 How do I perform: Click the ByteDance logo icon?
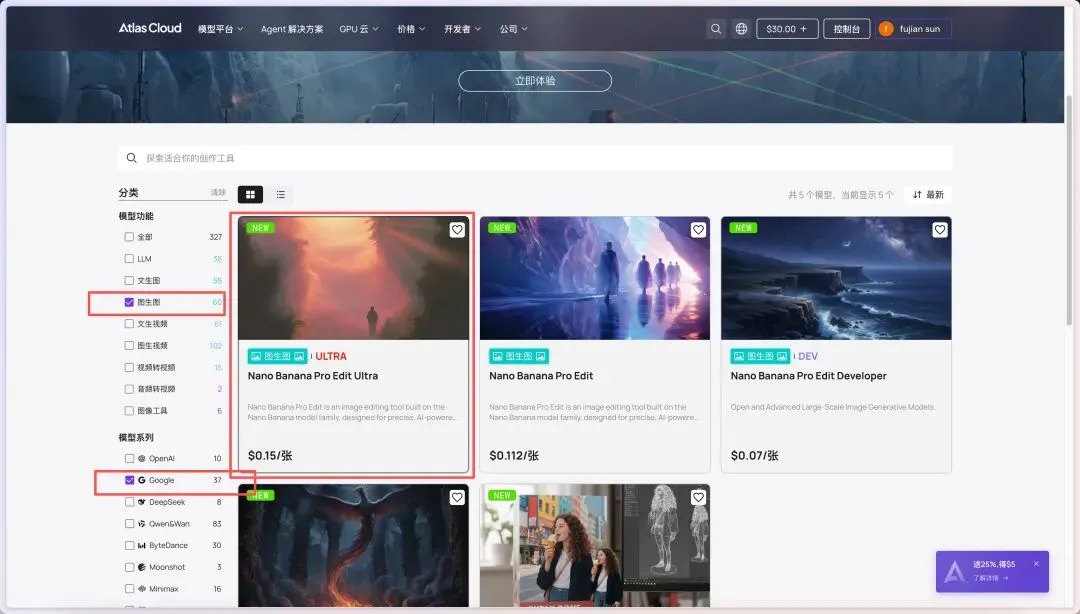click(142, 545)
